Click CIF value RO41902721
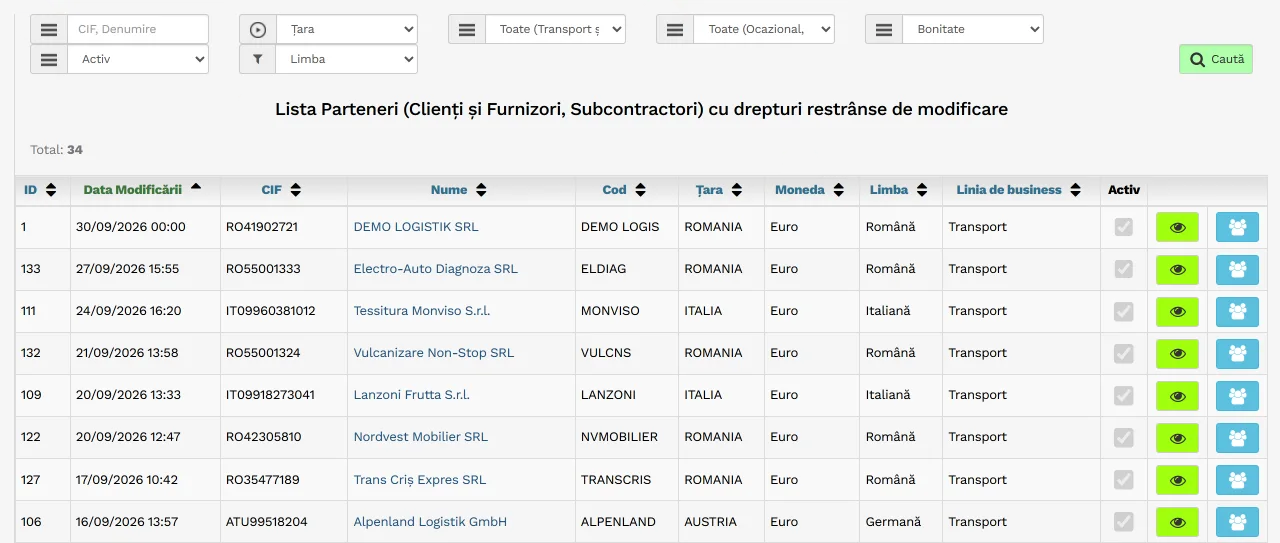This screenshot has height=543, width=1280. tap(262, 227)
